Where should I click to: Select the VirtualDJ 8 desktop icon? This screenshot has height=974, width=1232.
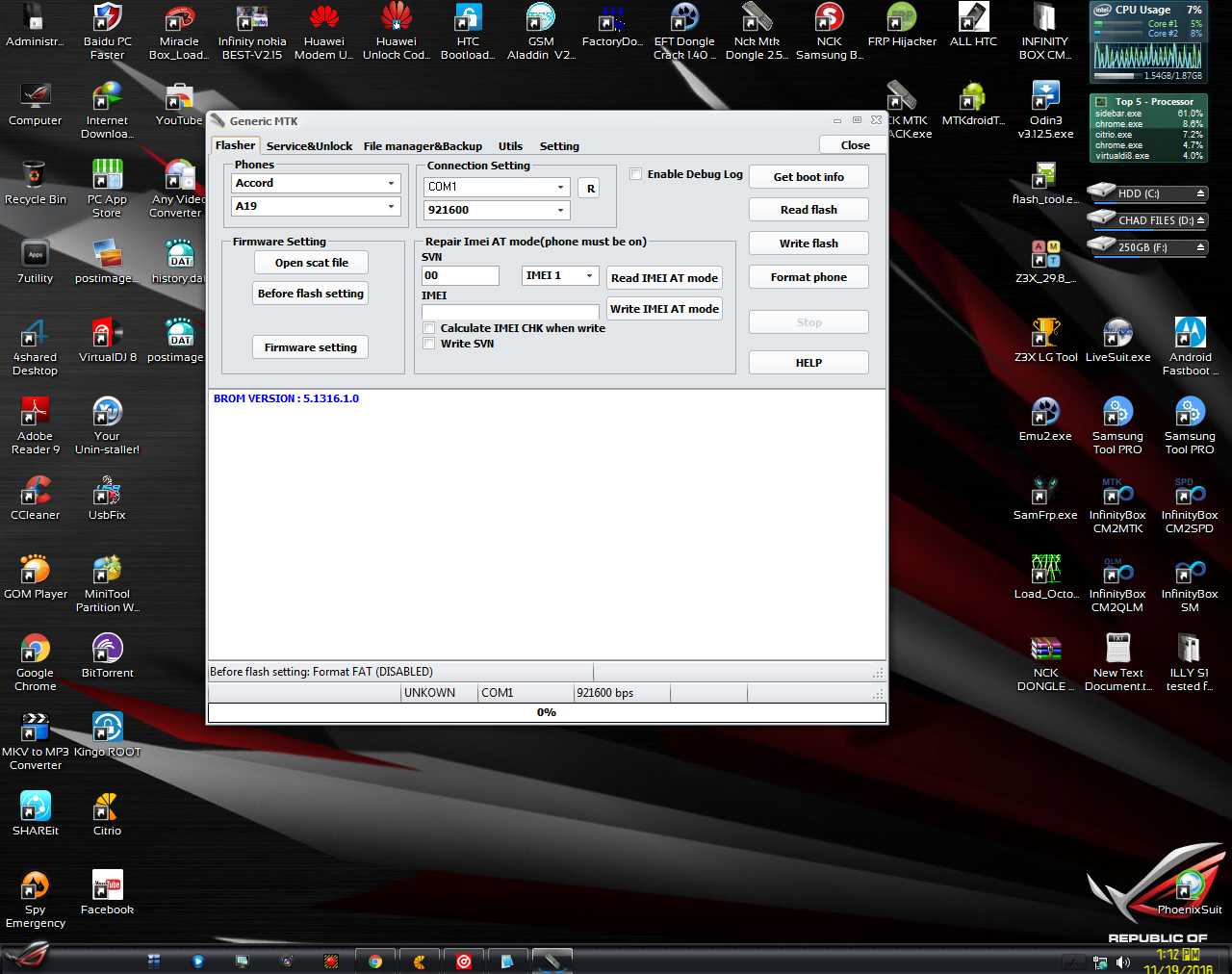coord(108,342)
